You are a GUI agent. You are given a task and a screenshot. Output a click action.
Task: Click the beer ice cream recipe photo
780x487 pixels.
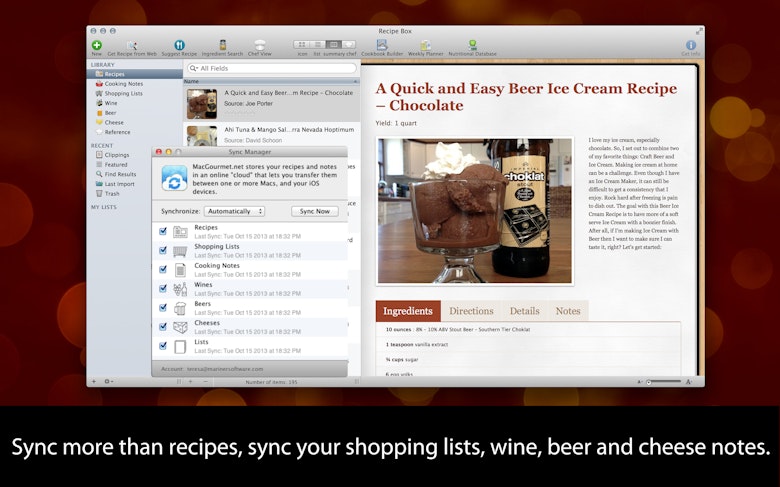[475, 211]
